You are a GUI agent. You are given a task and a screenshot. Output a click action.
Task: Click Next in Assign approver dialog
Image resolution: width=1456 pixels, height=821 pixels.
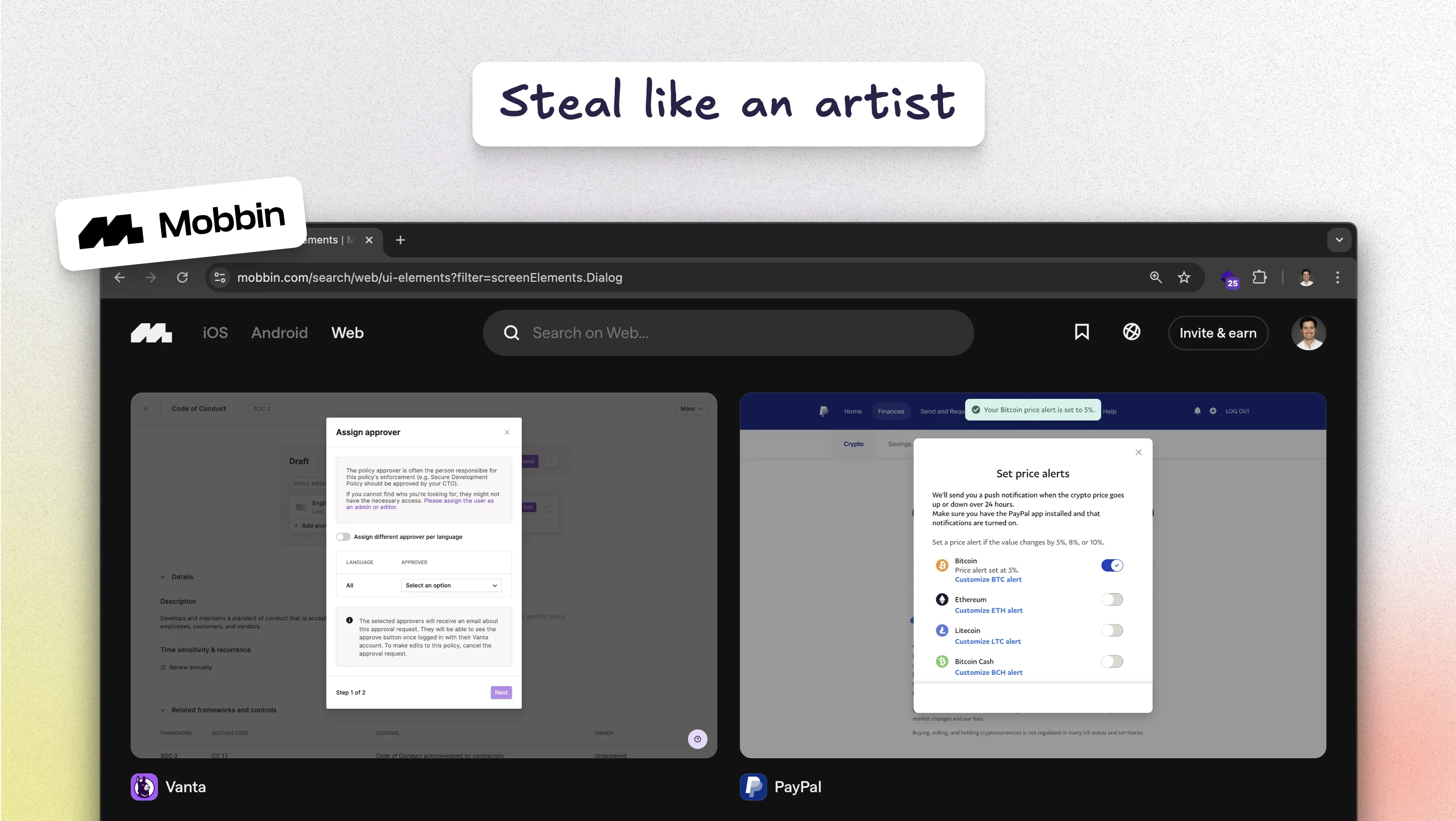[501, 692]
